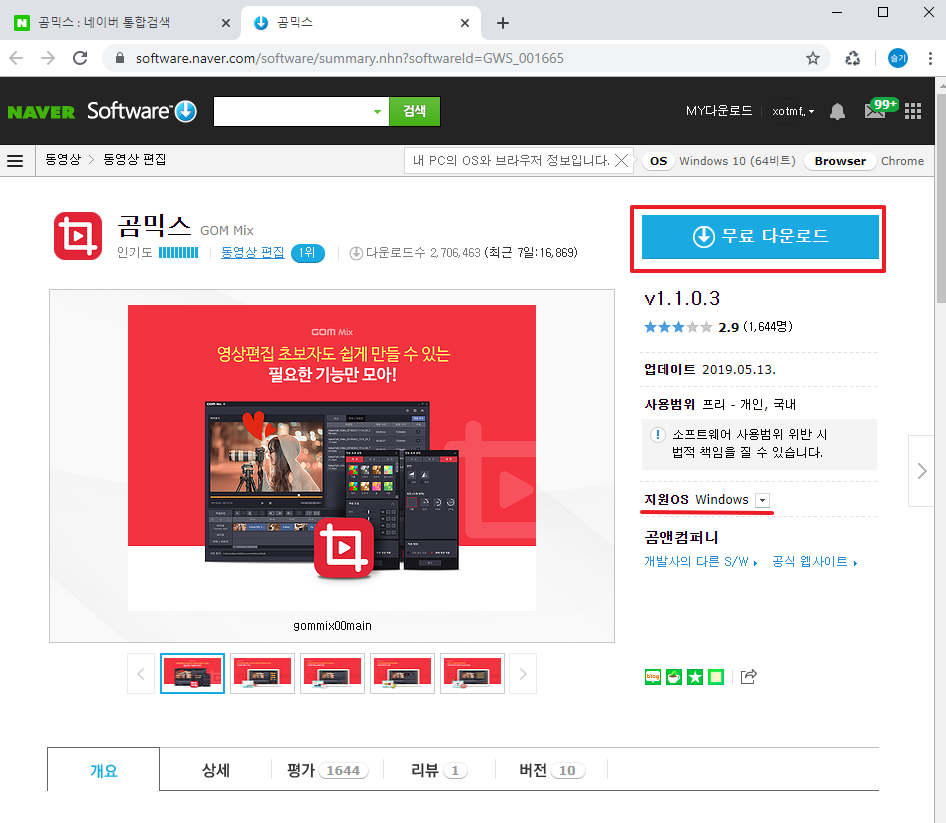Image resolution: width=946 pixels, height=823 pixels.
Task: Open the 개요 tab
Action: tap(104, 771)
